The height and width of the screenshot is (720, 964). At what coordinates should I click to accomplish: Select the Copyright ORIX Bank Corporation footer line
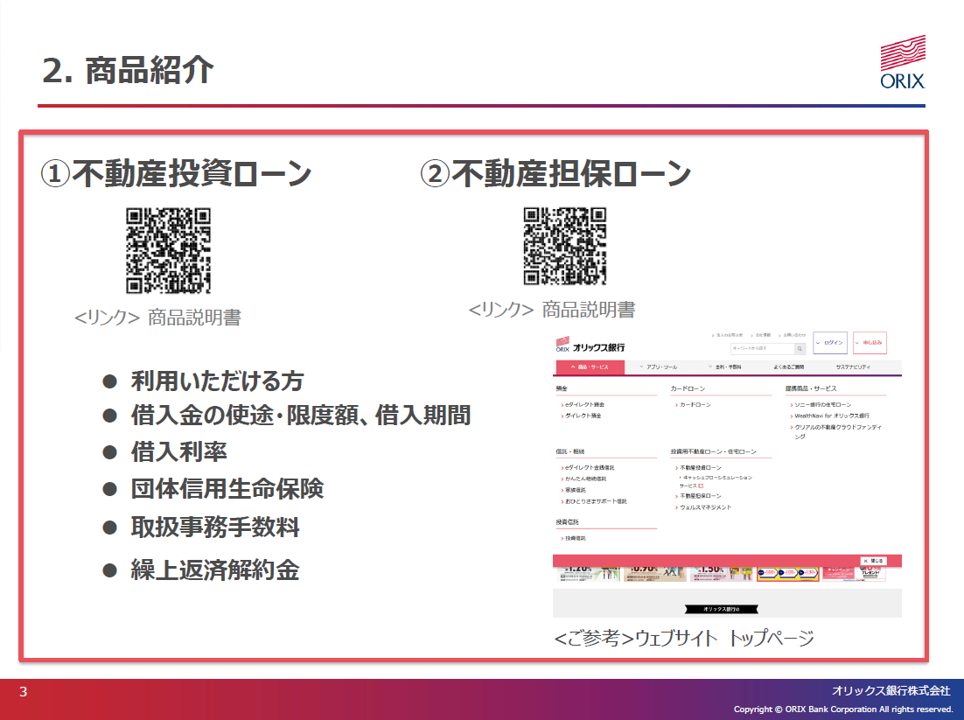[843, 709]
